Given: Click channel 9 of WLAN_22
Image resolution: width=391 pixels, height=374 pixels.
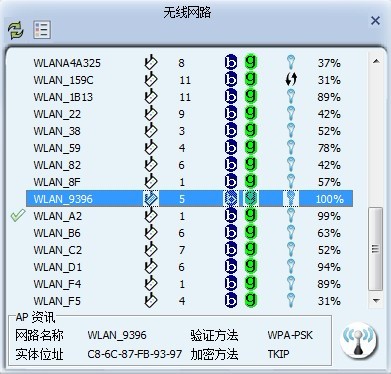Looking at the screenshot, I should point(181,114).
